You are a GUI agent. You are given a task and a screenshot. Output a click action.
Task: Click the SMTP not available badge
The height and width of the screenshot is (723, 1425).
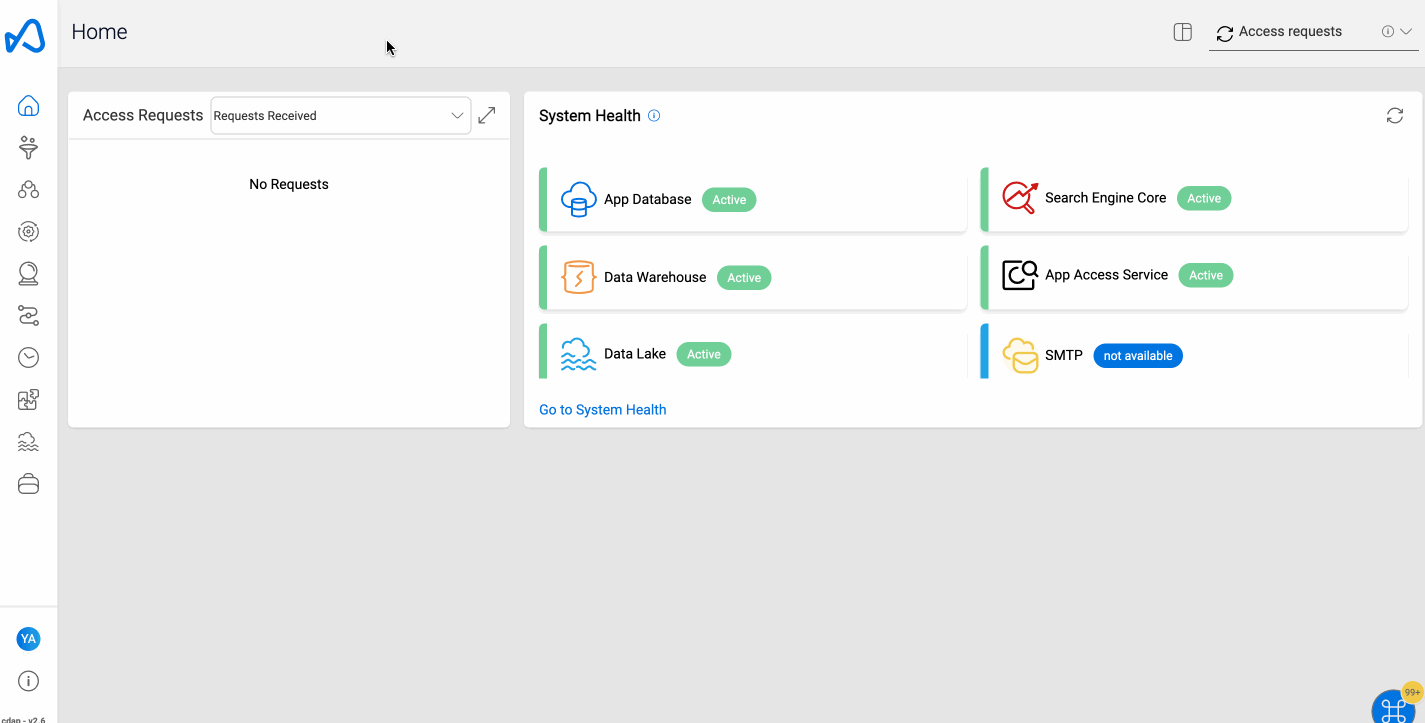pos(1138,356)
